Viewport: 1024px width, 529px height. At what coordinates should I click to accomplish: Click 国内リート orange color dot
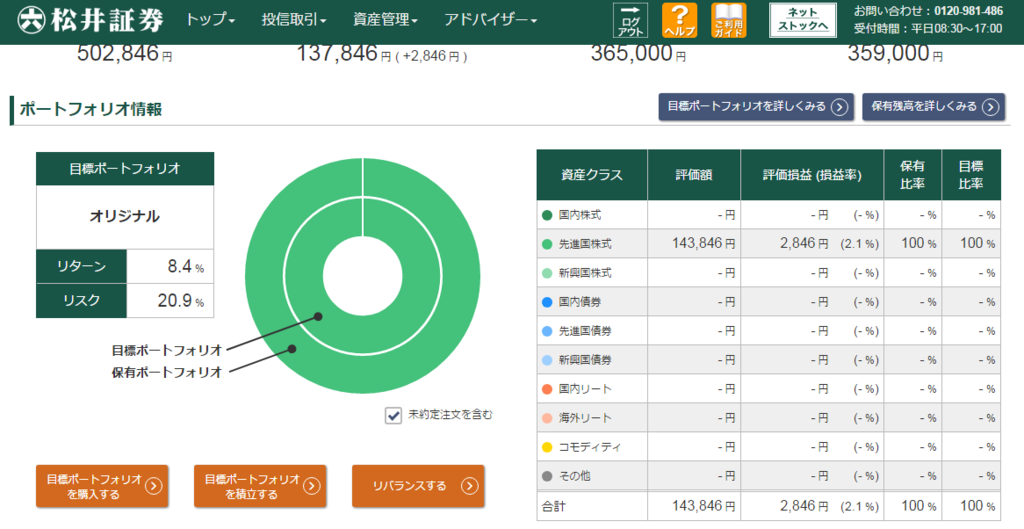(x=547, y=389)
